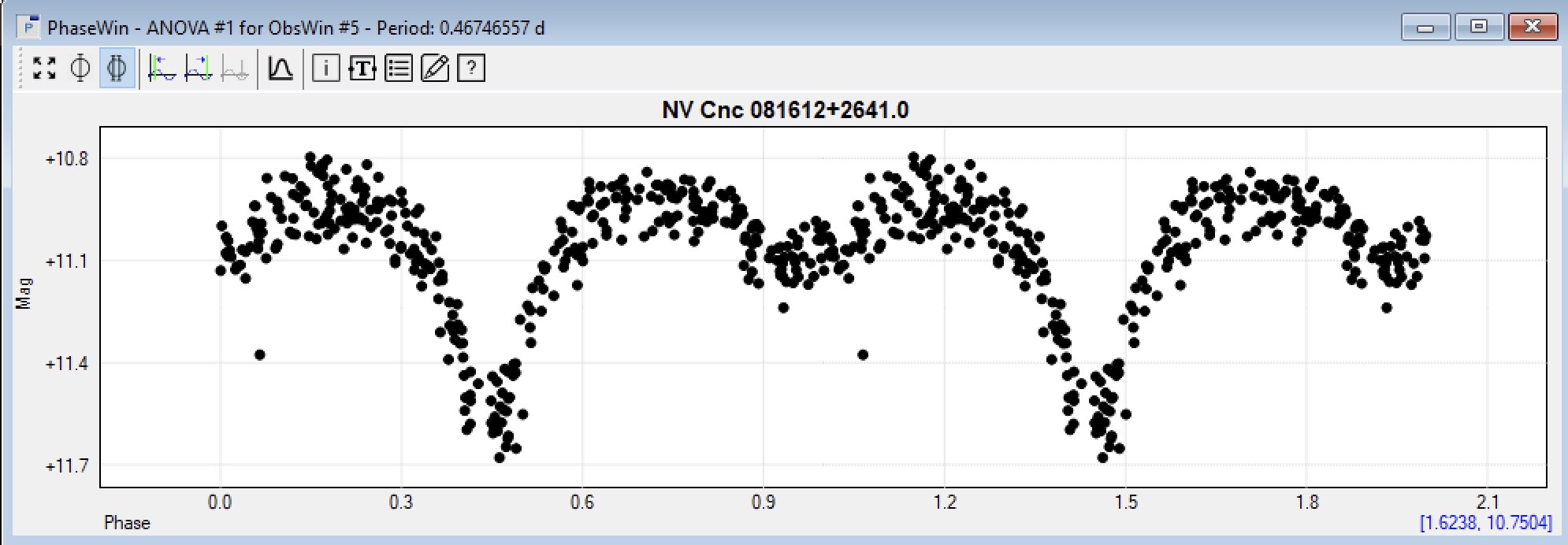Minimize the PhaseWin window

1425,28
